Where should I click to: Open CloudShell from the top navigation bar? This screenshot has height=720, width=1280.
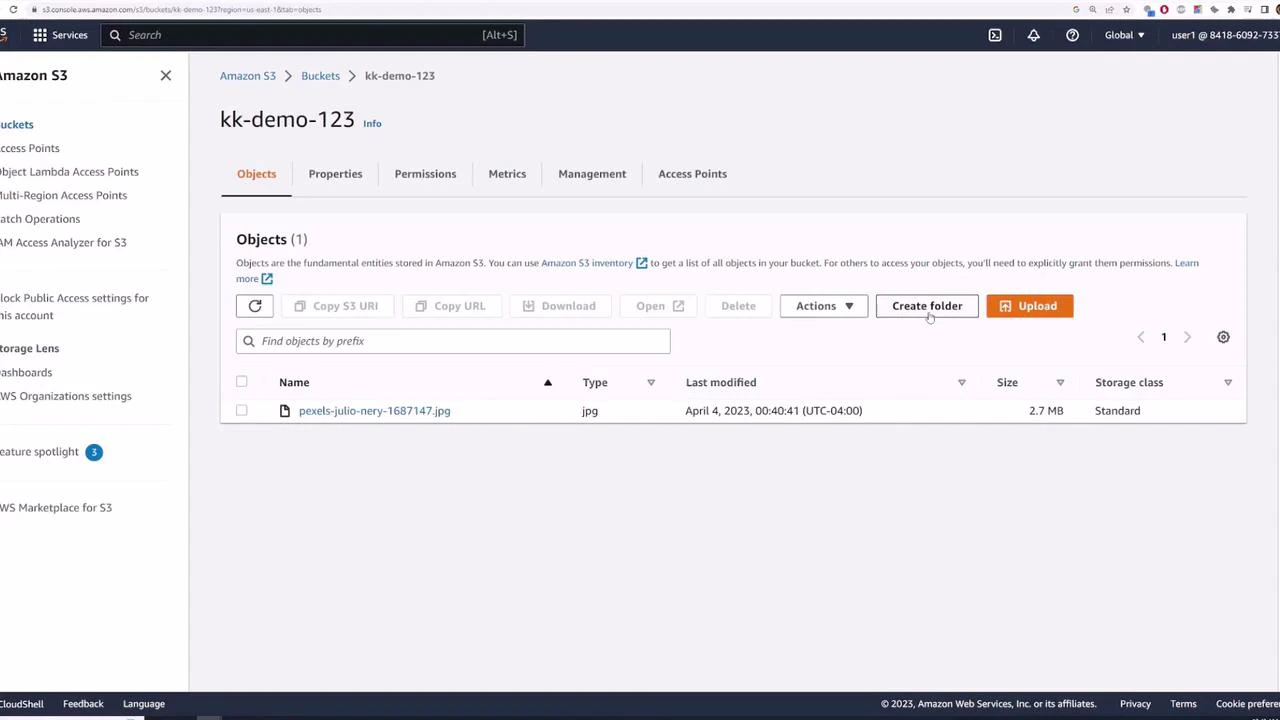coord(995,35)
